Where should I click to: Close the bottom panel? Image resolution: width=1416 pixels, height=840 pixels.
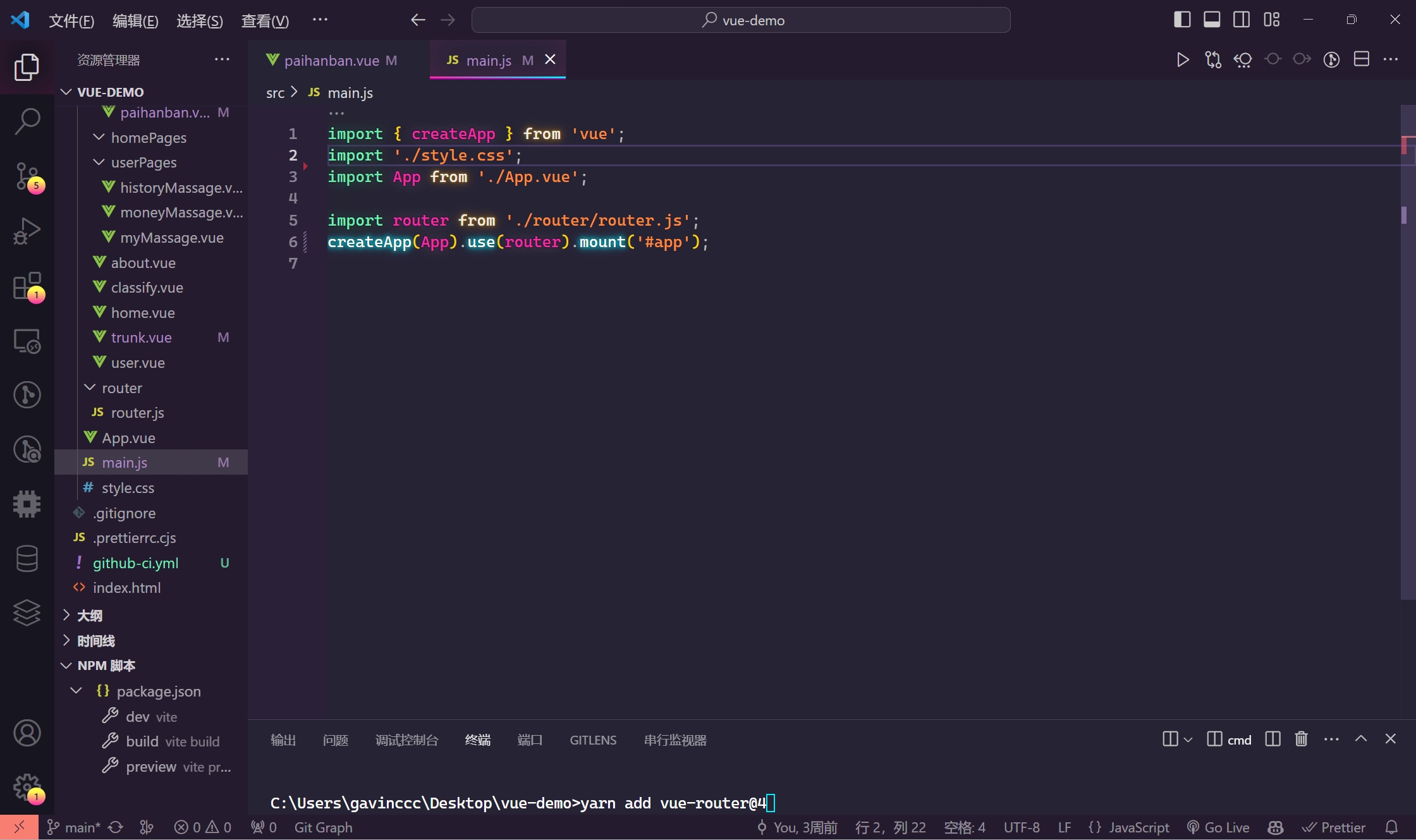pos(1391,739)
